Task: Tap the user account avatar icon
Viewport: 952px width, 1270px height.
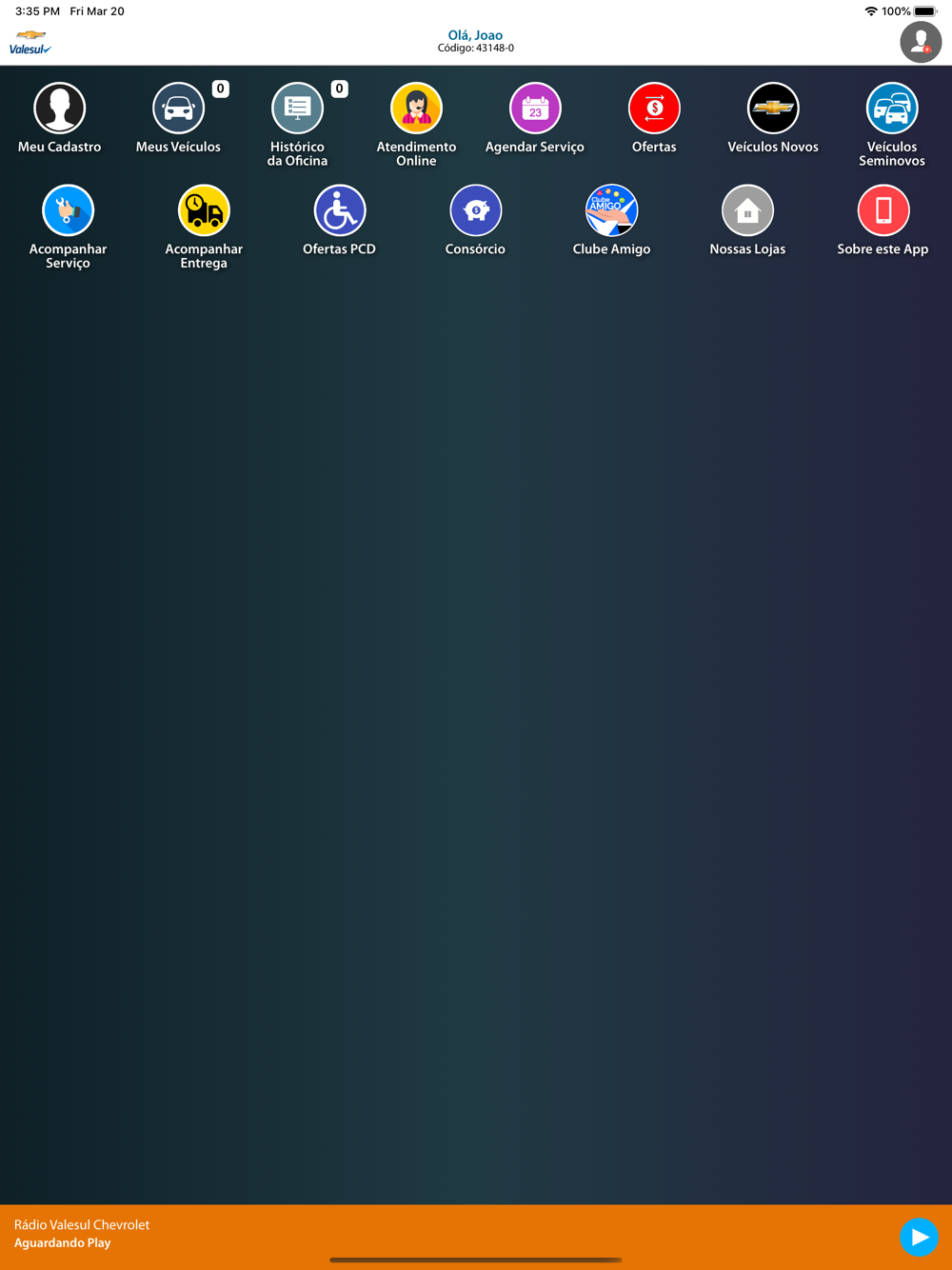Action: (x=921, y=42)
